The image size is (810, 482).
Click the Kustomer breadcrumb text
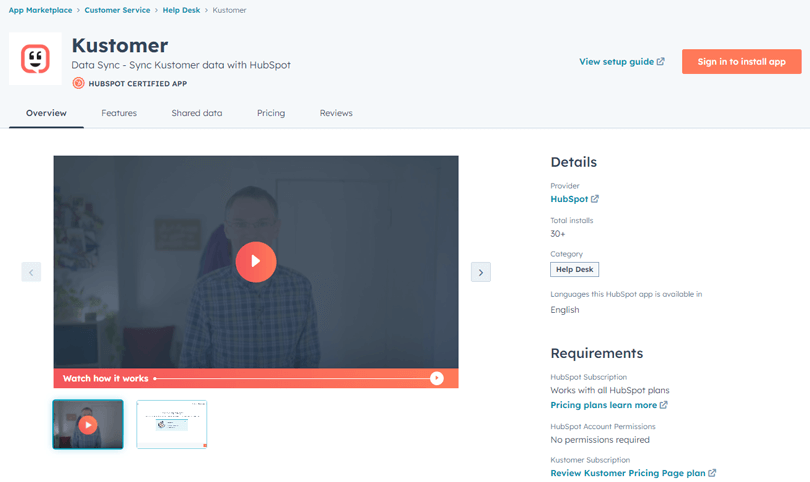click(229, 10)
